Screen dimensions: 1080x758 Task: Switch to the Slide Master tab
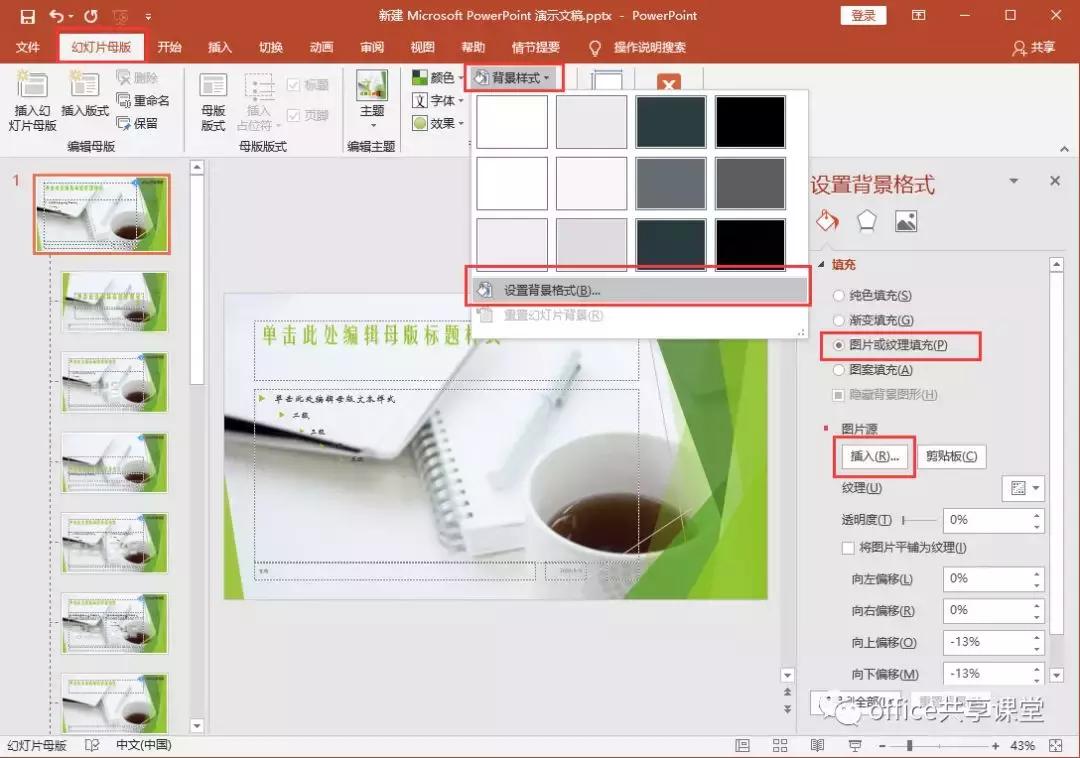(x=101, y=47)
